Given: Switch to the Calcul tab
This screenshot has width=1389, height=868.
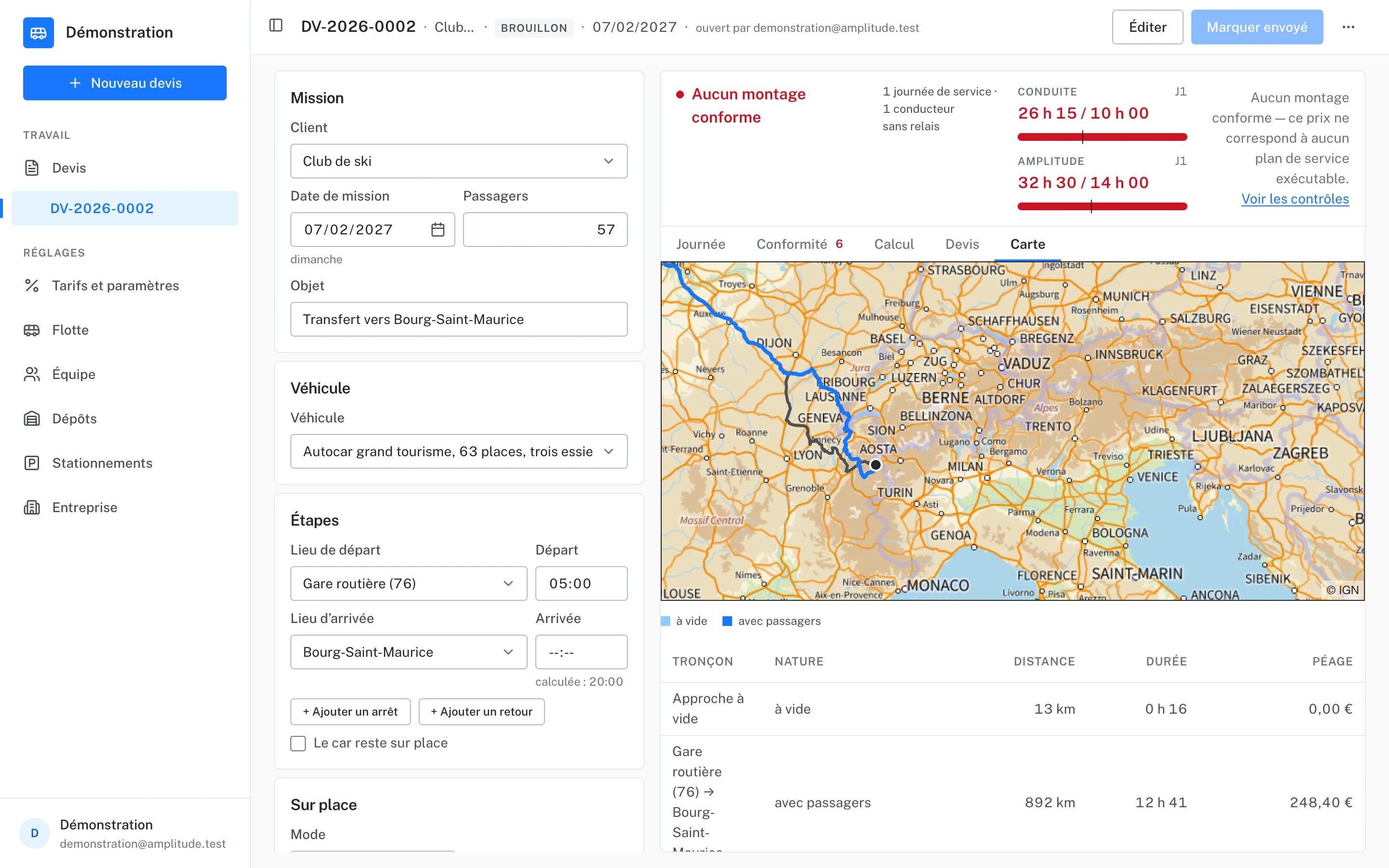Looking at the screenshot, I should click(894, 244).
